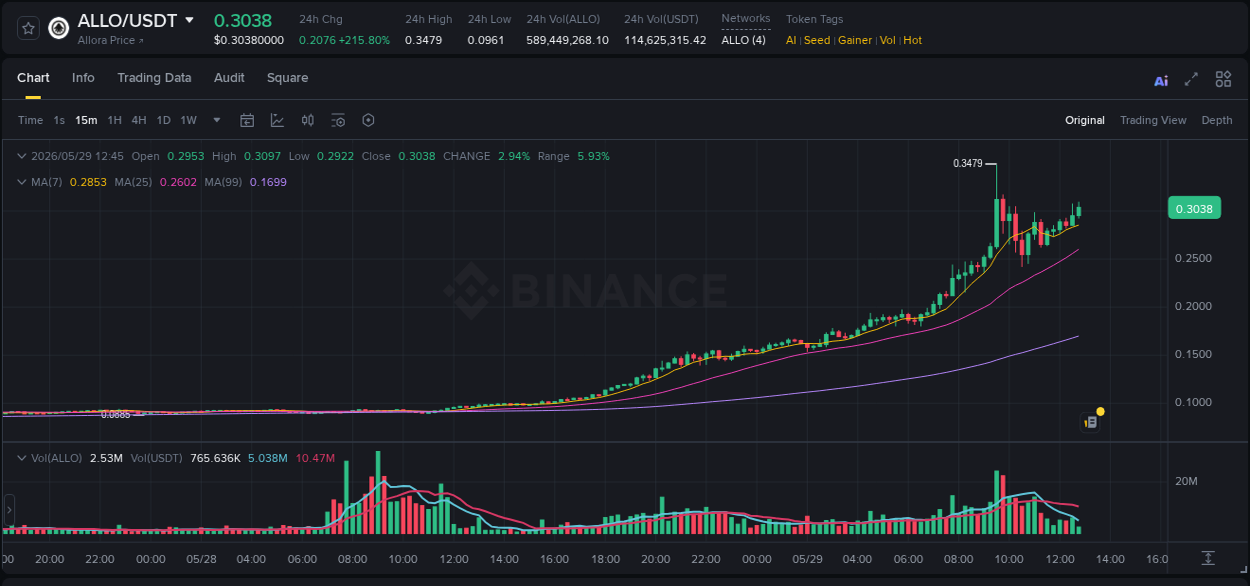Select the AI token tag
The image size is (1250, 586).
point(791,41)
